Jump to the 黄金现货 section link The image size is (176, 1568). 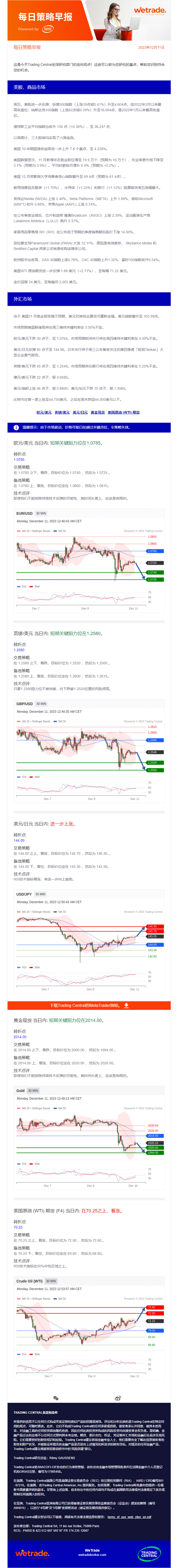coord(98,412)
